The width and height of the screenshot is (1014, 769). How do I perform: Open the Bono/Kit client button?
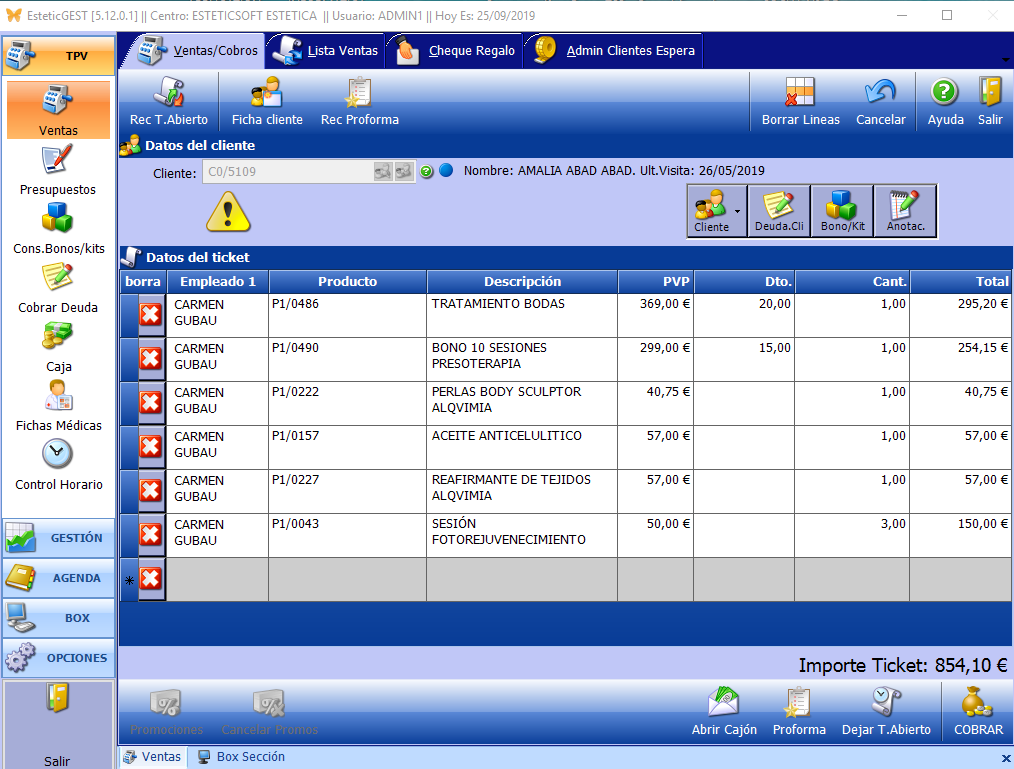point(842,211)
